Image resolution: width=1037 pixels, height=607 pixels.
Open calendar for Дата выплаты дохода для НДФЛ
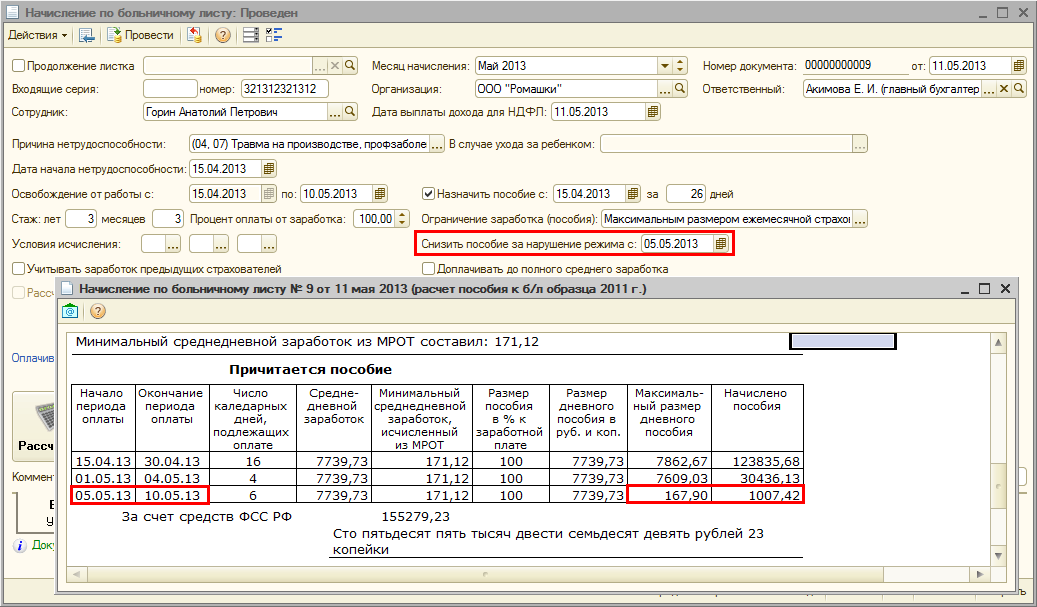[653, 112]
